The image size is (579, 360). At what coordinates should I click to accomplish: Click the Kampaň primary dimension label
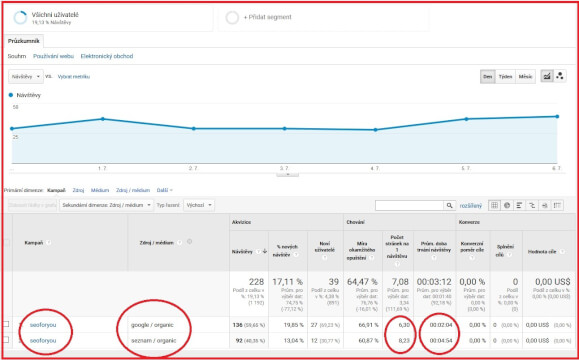click(56, 190)
